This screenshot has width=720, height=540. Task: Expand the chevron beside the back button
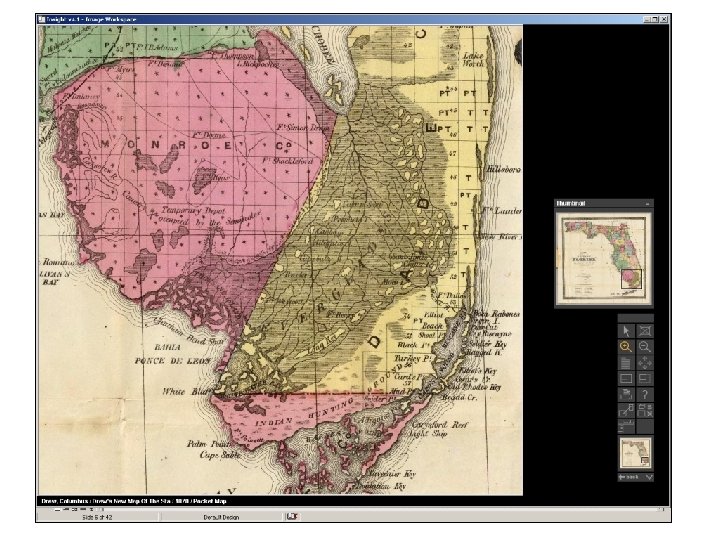[648, 477]
